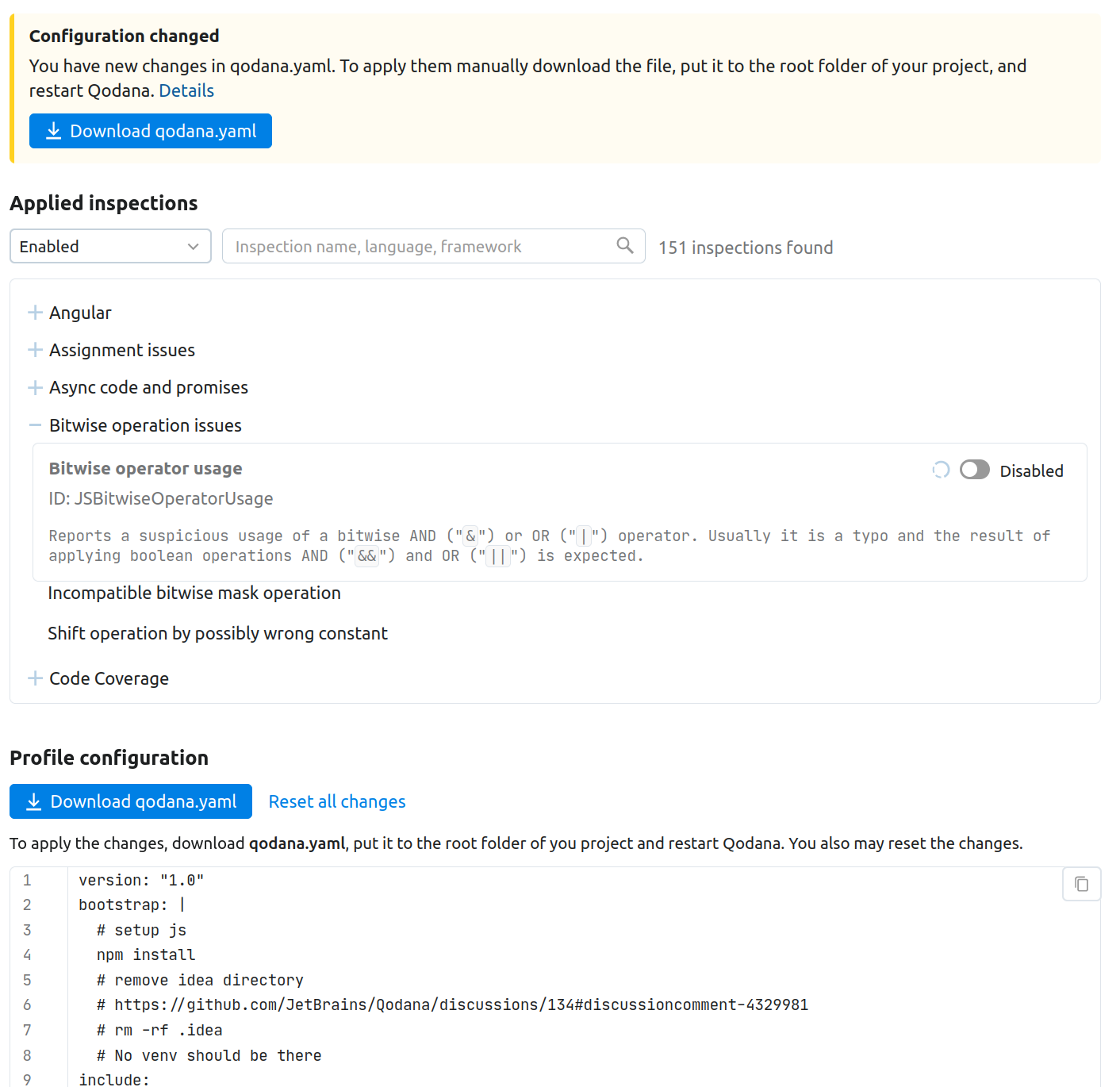The height and width of the screenshot is (1087, 1120).
Task: Expand the Async code and promises category
Action: pos(148,387)
